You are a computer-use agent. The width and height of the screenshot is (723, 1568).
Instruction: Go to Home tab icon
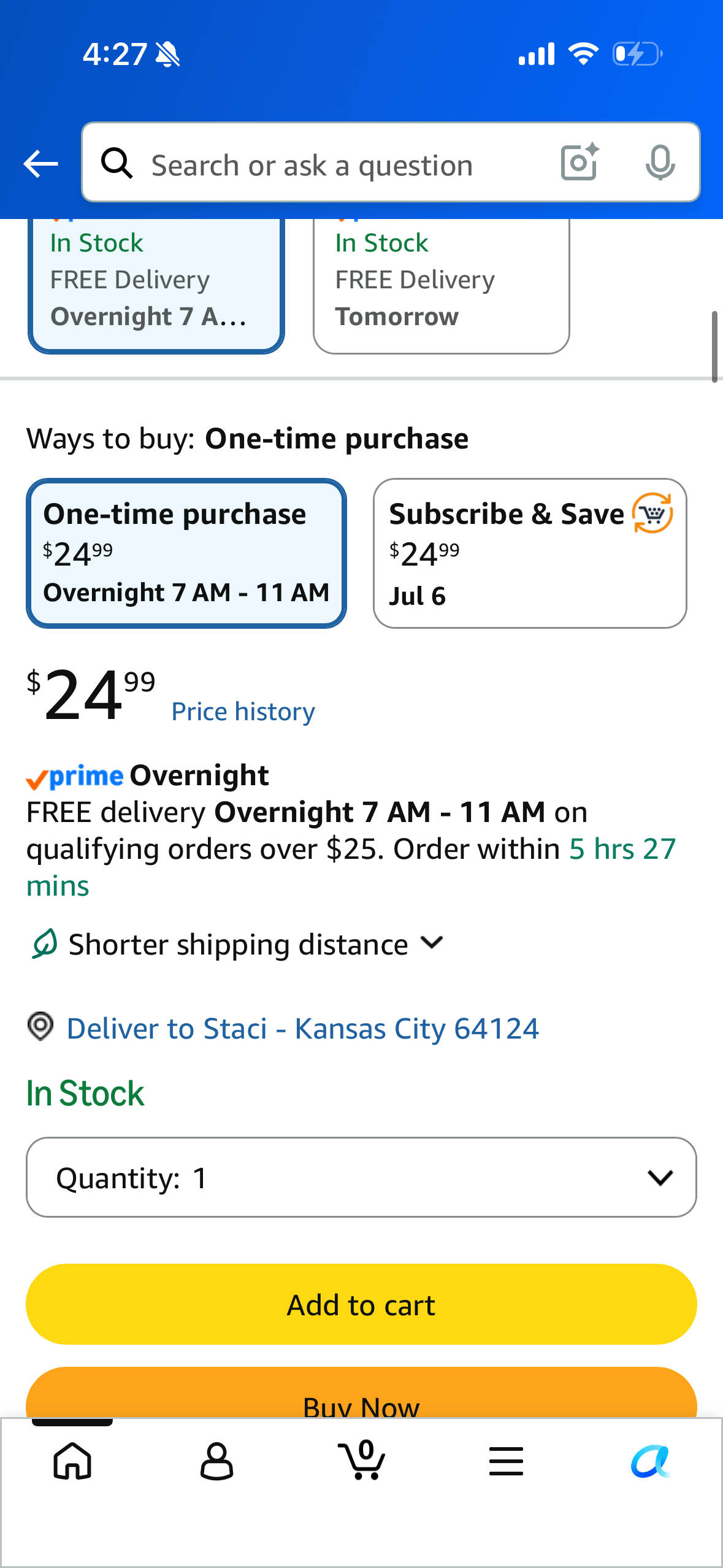pyautogui.click(x=72, y=1461)
